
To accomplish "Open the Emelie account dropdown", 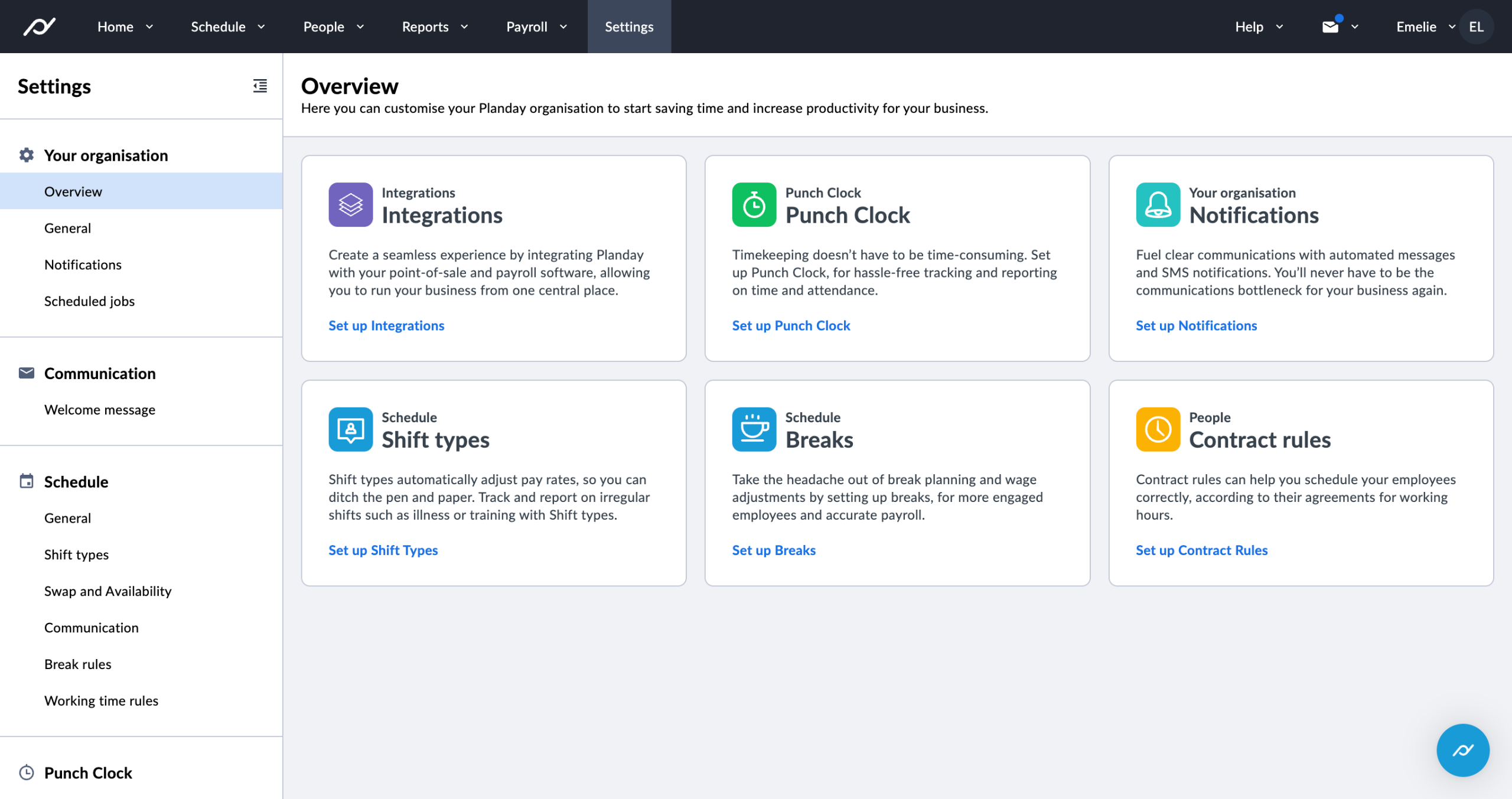I will pyautogui.click(x=1425, y=27).
